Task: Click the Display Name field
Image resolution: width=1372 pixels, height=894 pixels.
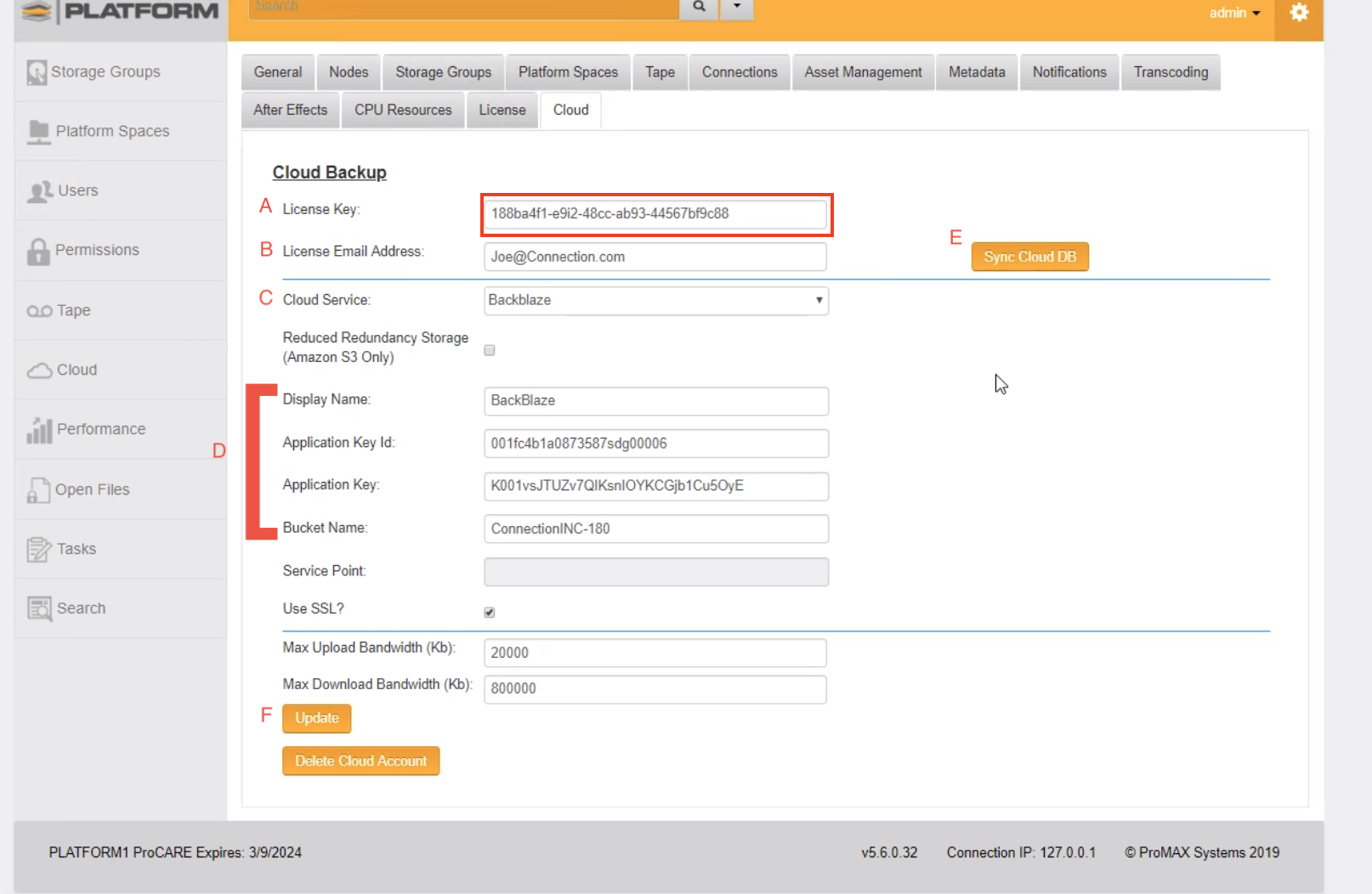Action: (656, 401)
